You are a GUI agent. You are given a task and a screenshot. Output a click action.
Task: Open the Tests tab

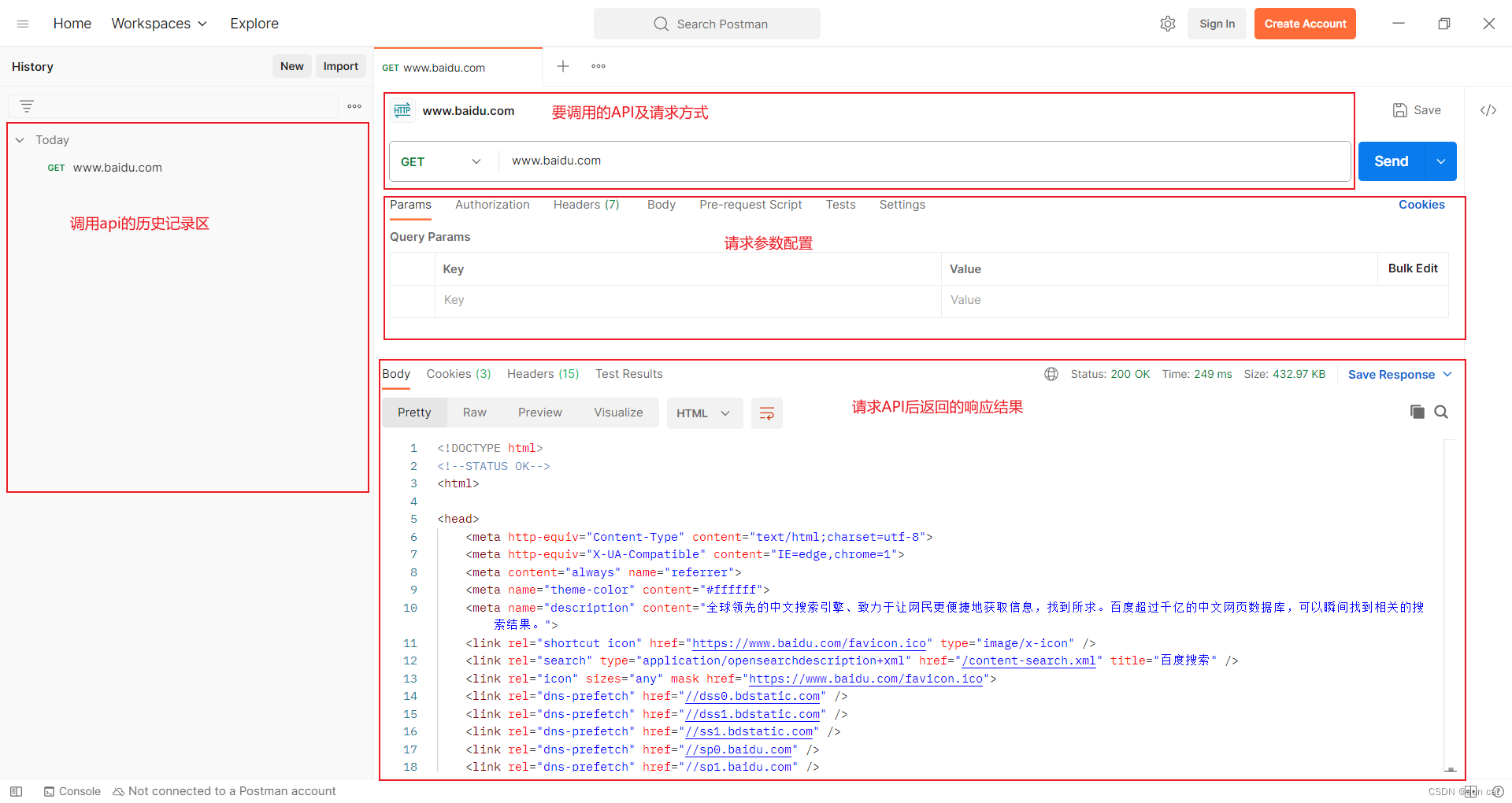click(840, 205)
